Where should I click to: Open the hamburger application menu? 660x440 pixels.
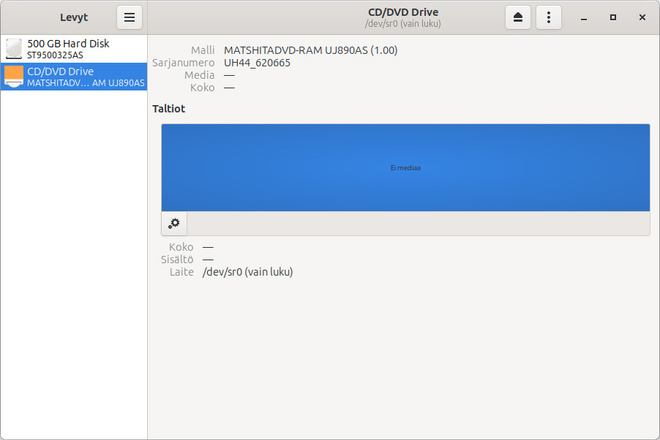pos(129,17)
